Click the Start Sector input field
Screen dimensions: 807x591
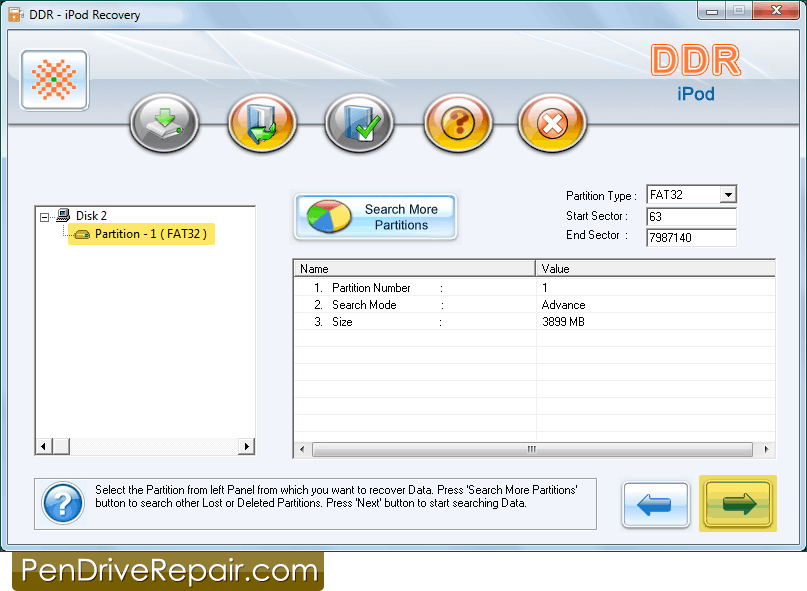[691, 217]
